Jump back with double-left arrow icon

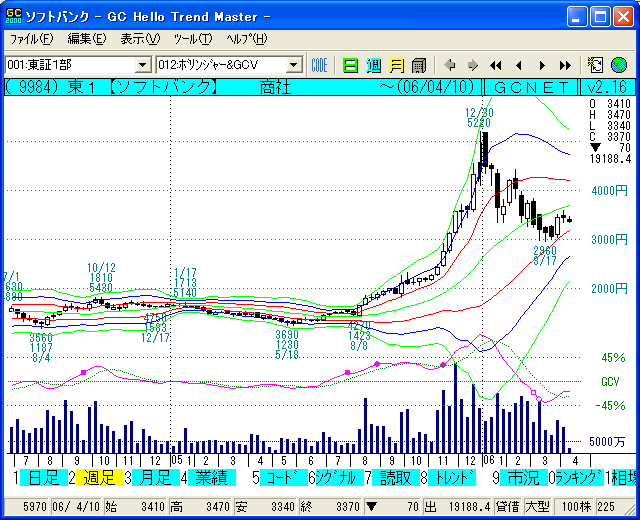(x=496, y=65)
